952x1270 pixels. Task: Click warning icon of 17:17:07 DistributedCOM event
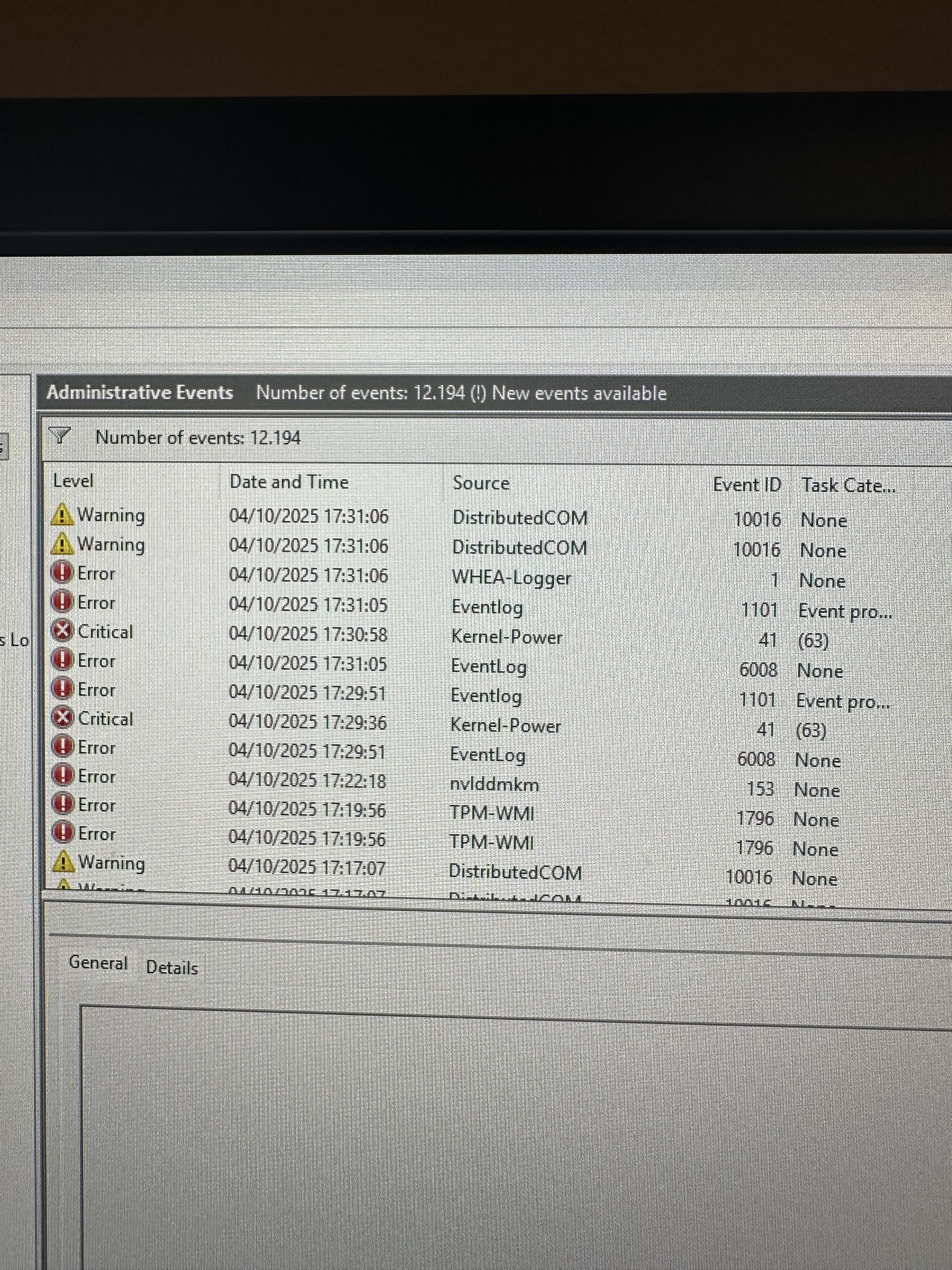[x=63, y=862]
